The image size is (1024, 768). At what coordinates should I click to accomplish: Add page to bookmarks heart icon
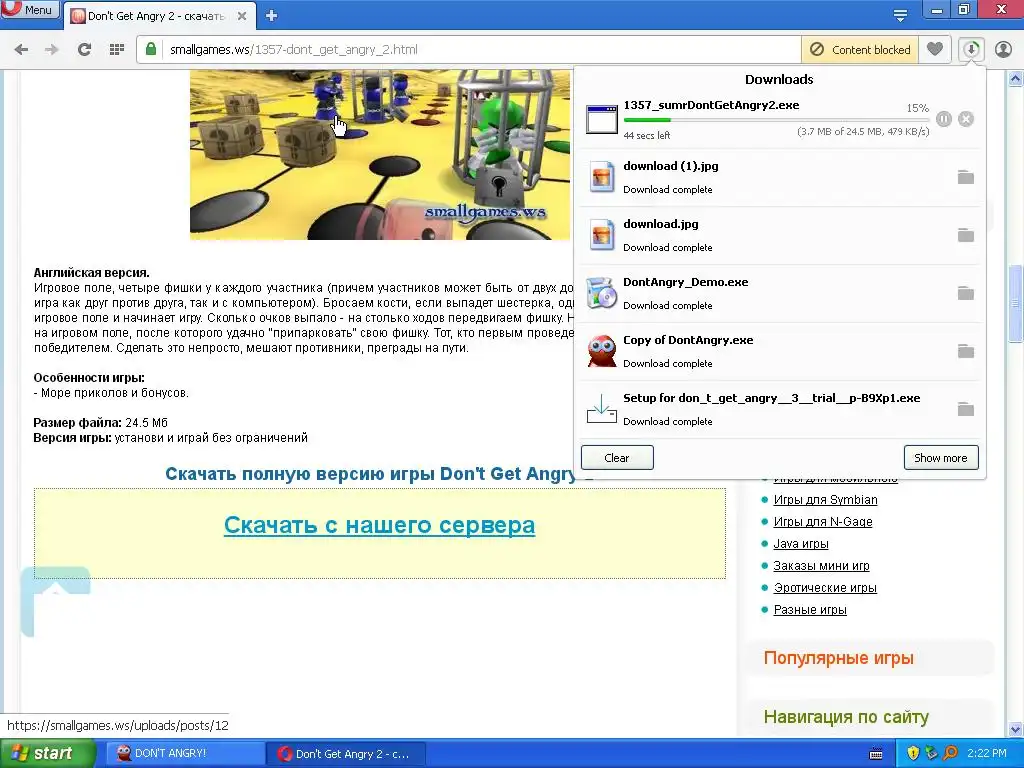tap(935, 50)
